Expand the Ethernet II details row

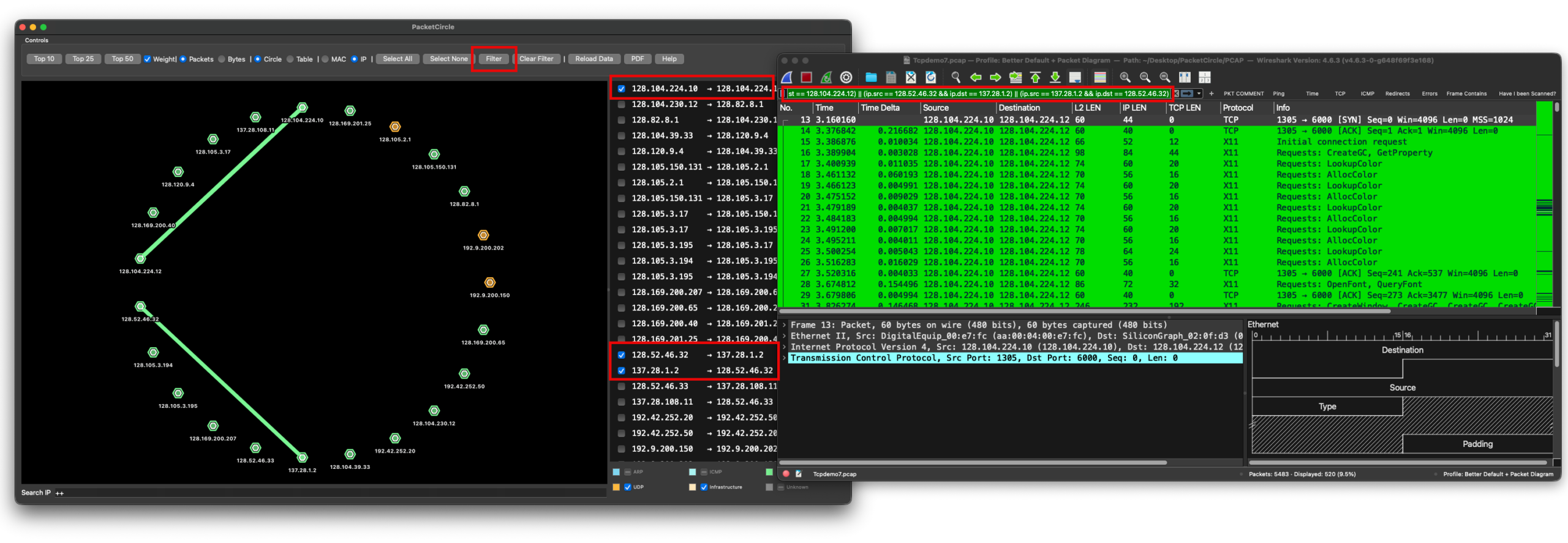pos(784,336)
